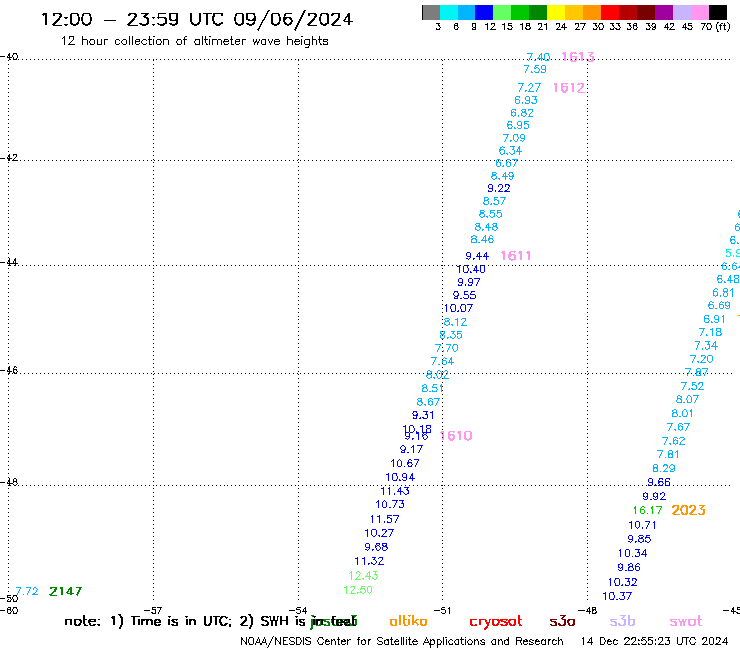Select the 9.31 wave height reading
740x650 pixels.
tap(423, 415)
